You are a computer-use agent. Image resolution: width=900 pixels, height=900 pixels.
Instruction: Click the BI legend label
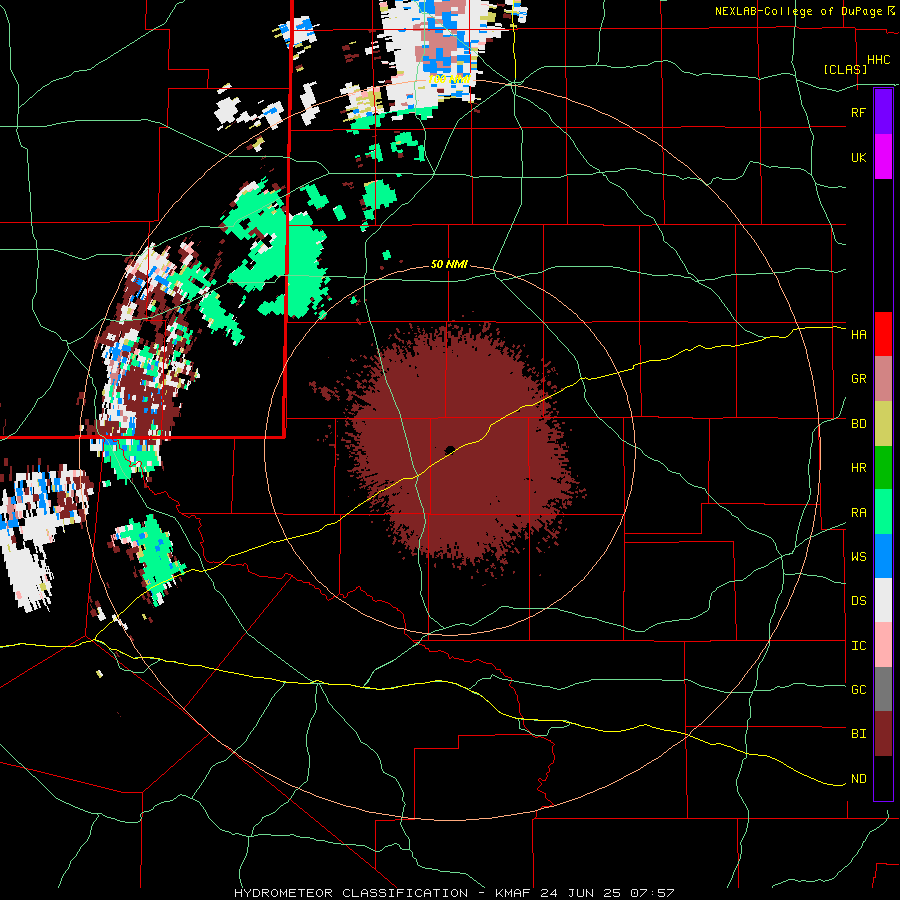tap(858, 734)
